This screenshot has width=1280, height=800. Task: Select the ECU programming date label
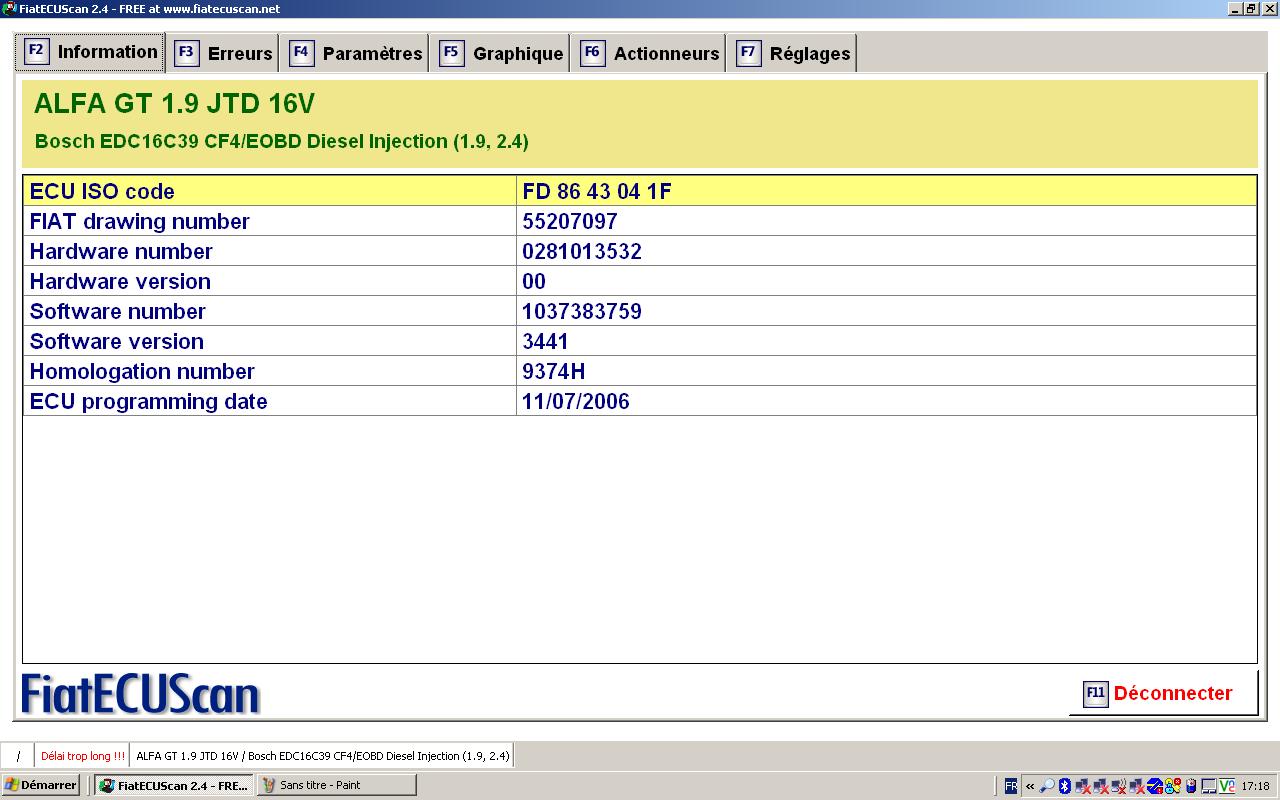[148, 401]
